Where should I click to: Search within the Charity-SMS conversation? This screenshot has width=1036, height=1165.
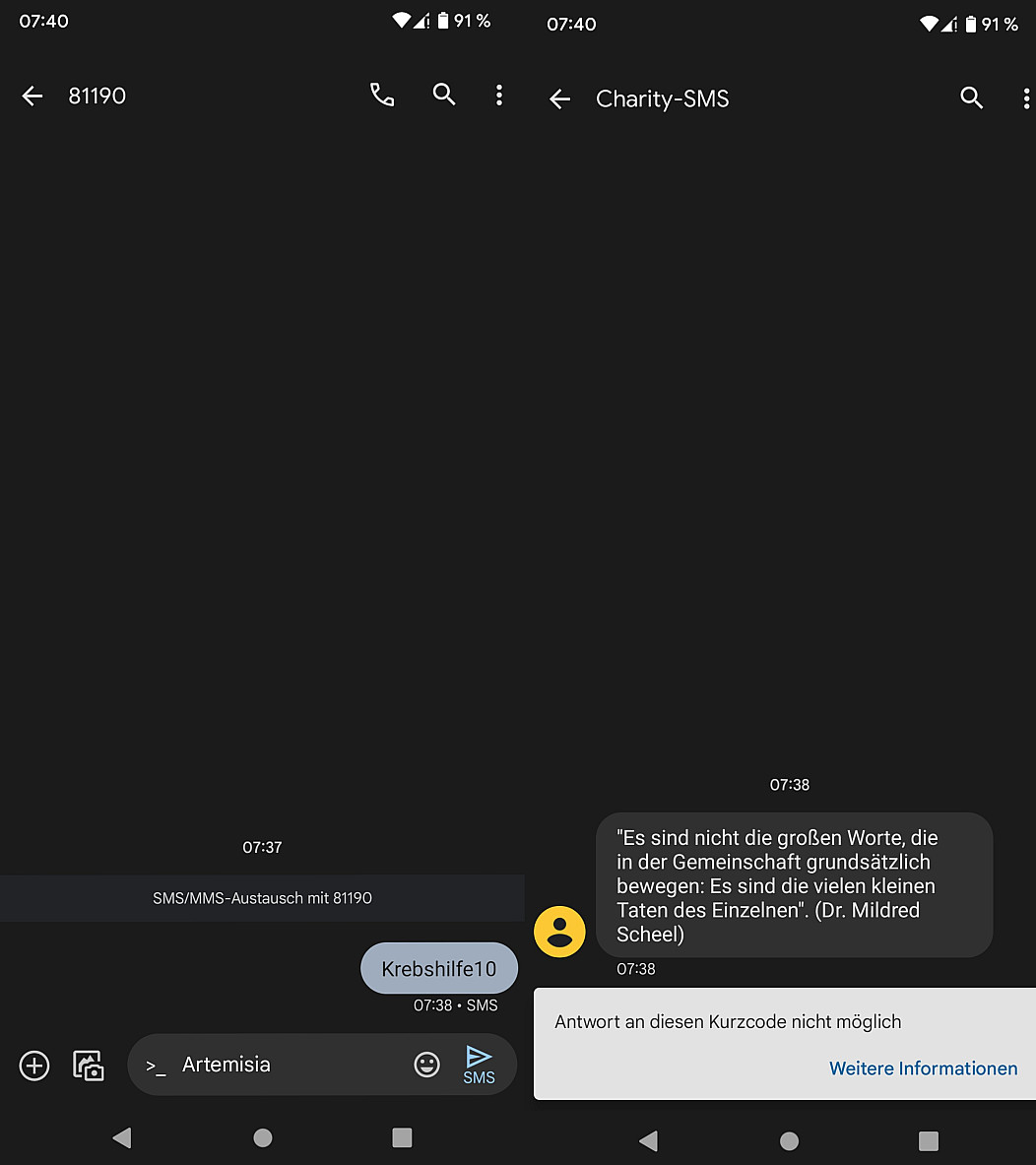[971, 97]
